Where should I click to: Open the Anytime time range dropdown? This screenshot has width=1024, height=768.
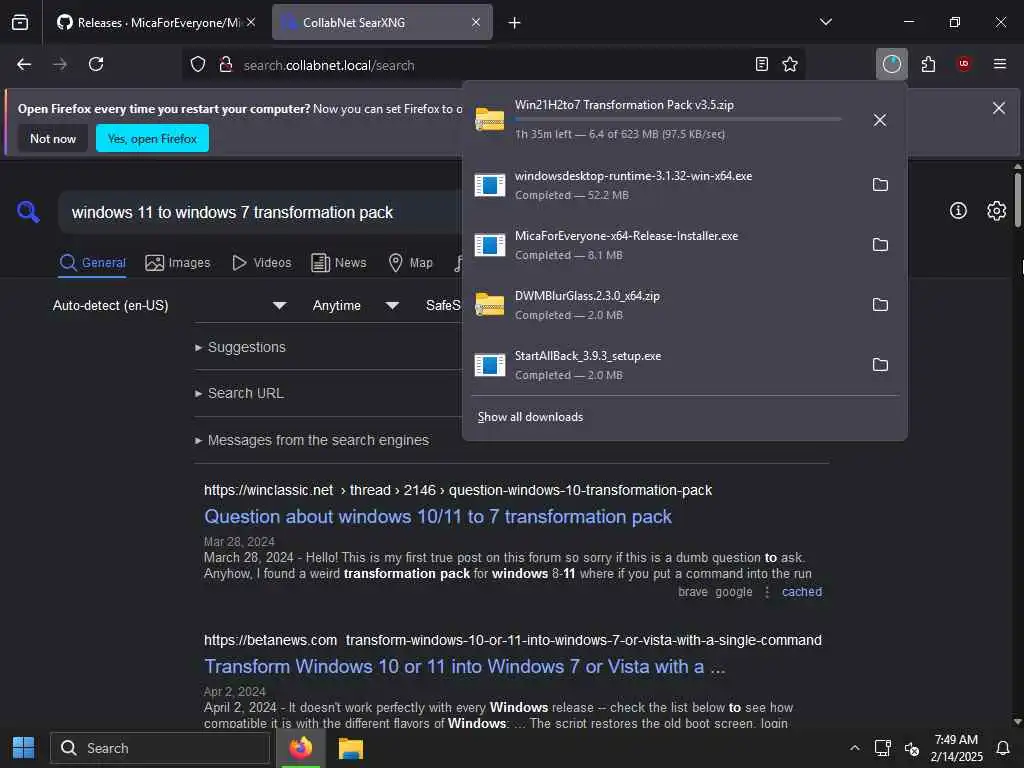tap(355, 305)
